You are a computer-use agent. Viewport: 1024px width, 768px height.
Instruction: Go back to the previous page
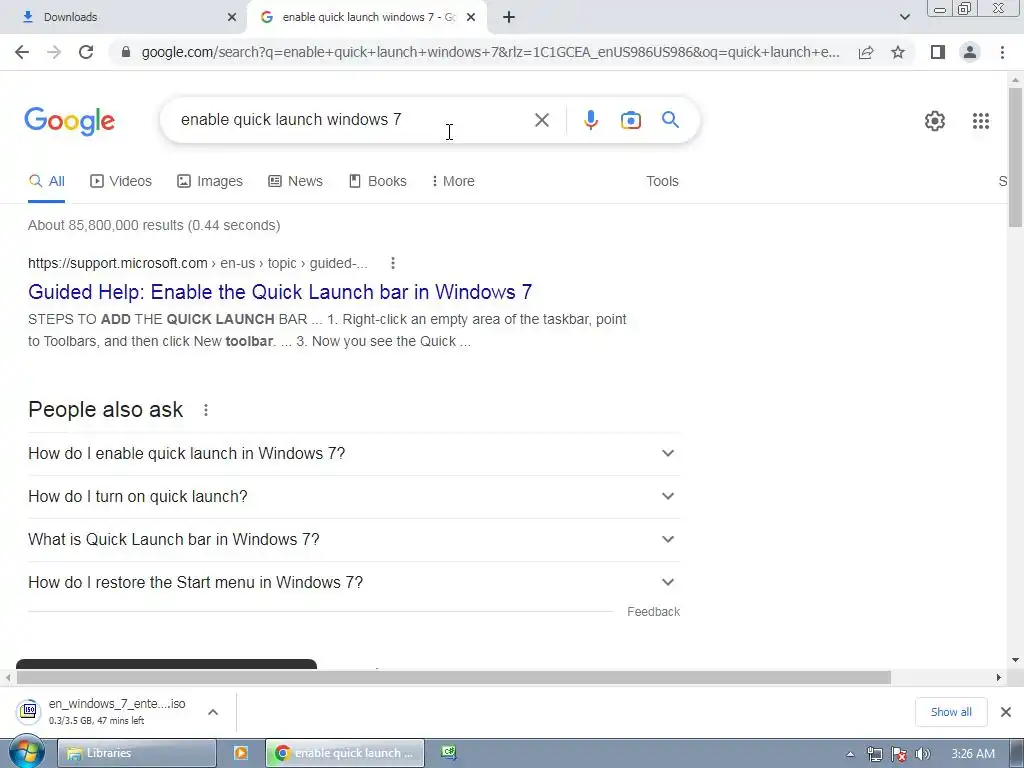22,52
